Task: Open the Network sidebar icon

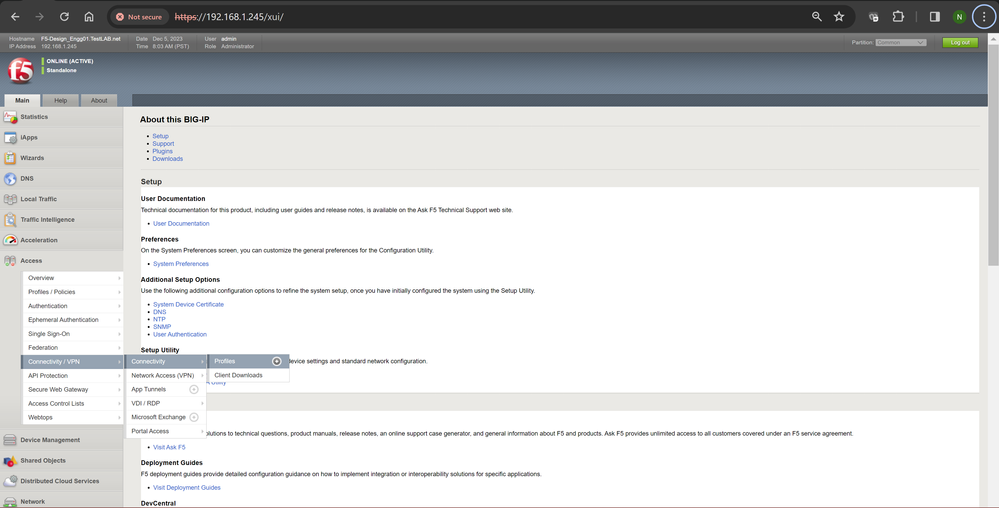Action: (x=10, y=502)
